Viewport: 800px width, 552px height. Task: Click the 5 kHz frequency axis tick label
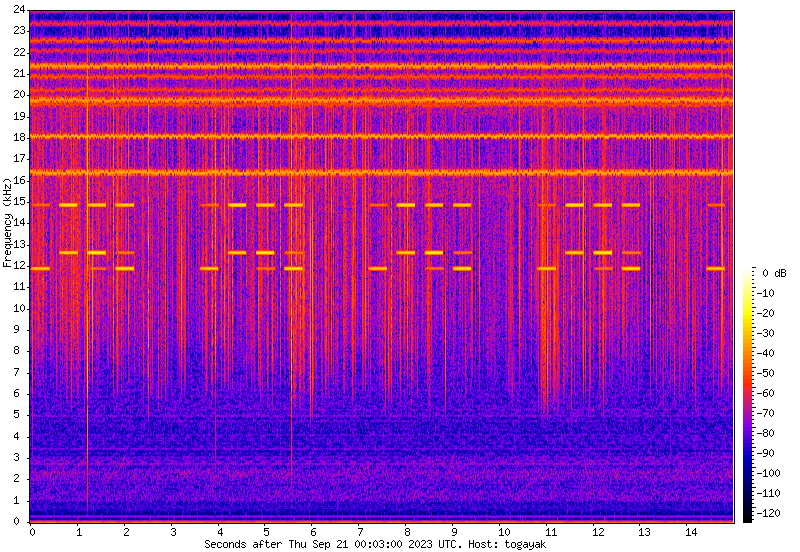(17, 415)
